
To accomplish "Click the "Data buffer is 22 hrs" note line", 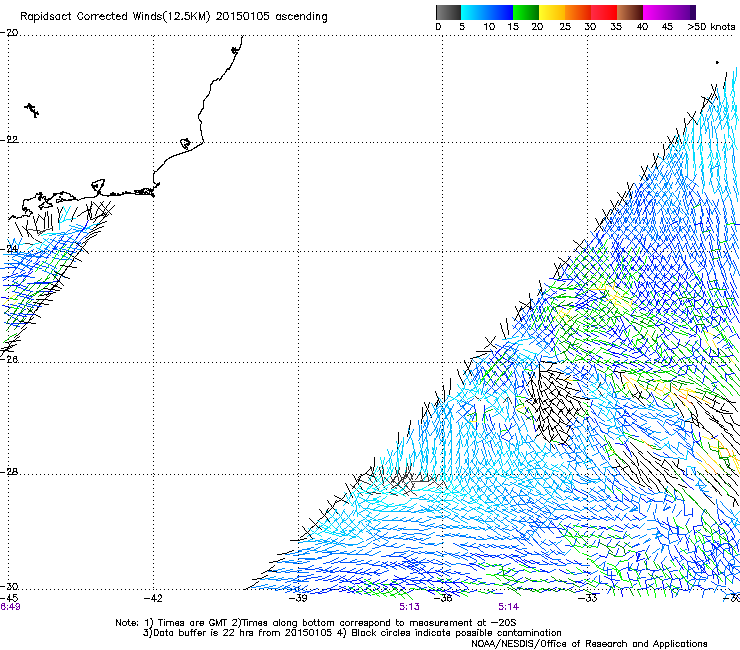I will (x=352, y=633).
